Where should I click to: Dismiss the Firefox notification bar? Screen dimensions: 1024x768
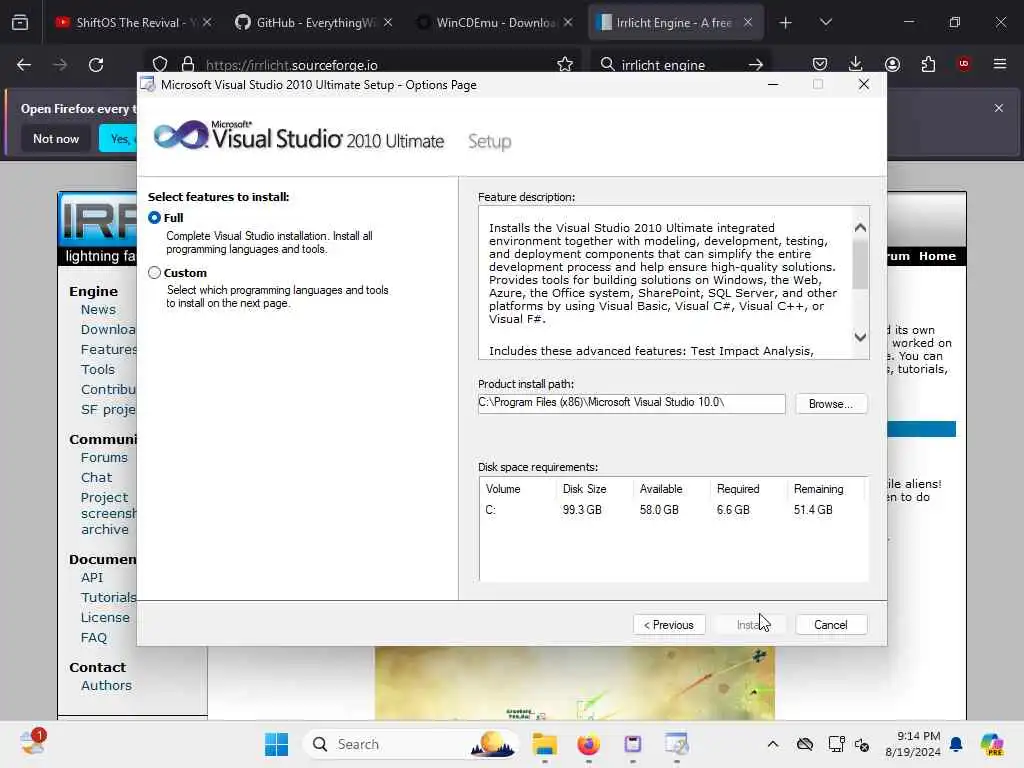point(999,108)
